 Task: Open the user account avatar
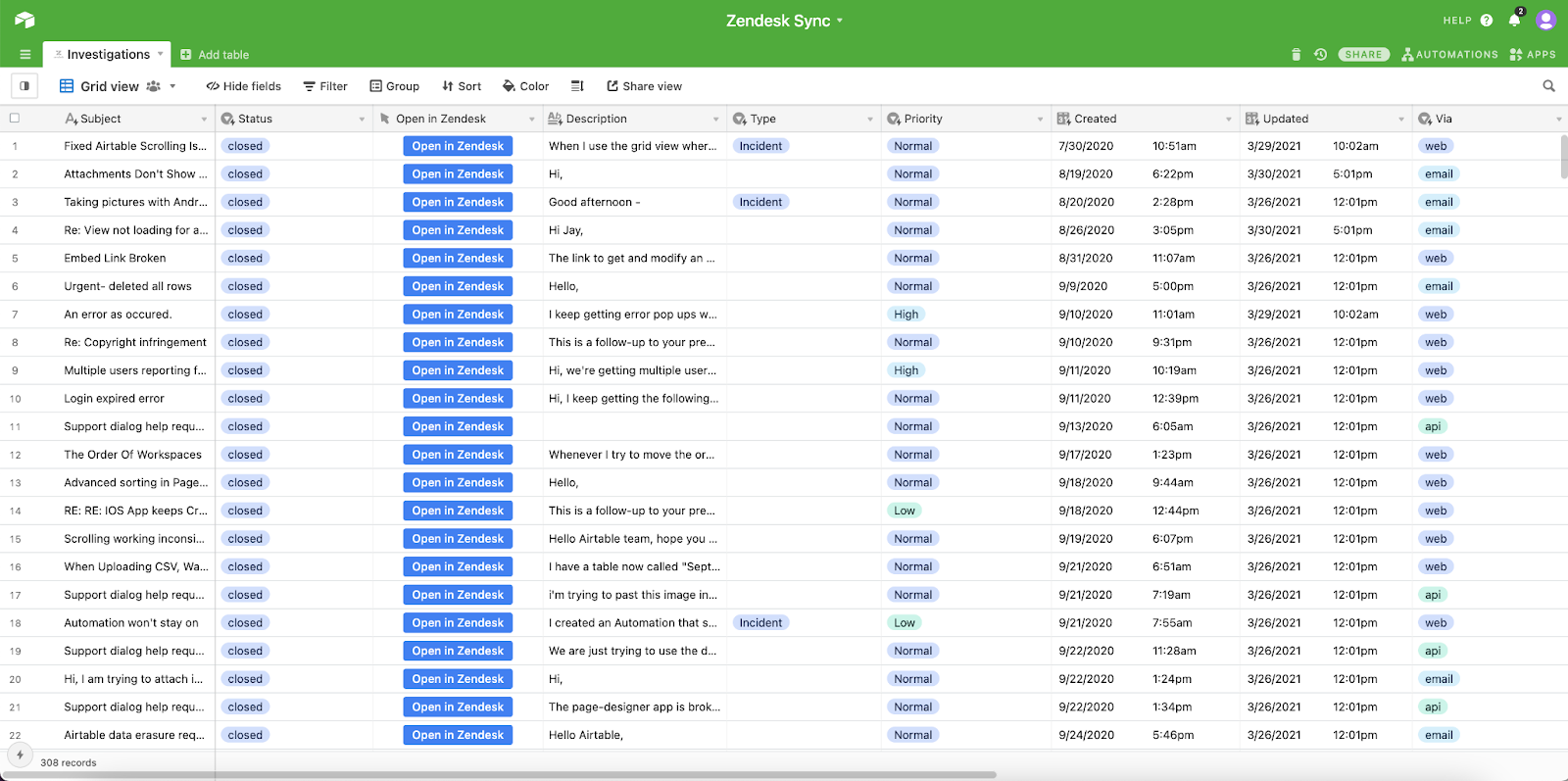[x=1546, y=20]
